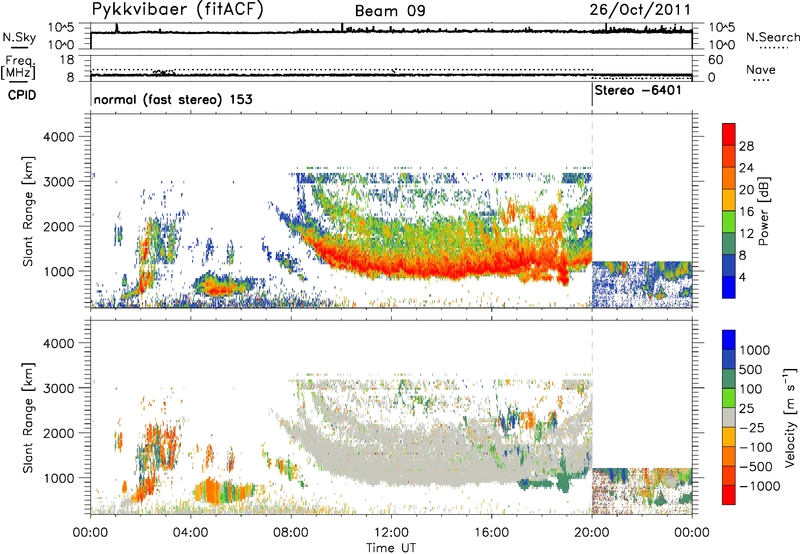Click the red bottom of velocity colorbar
Image resolution: width=800 pixels, height=554 pixels.
(x=729, y=495)
